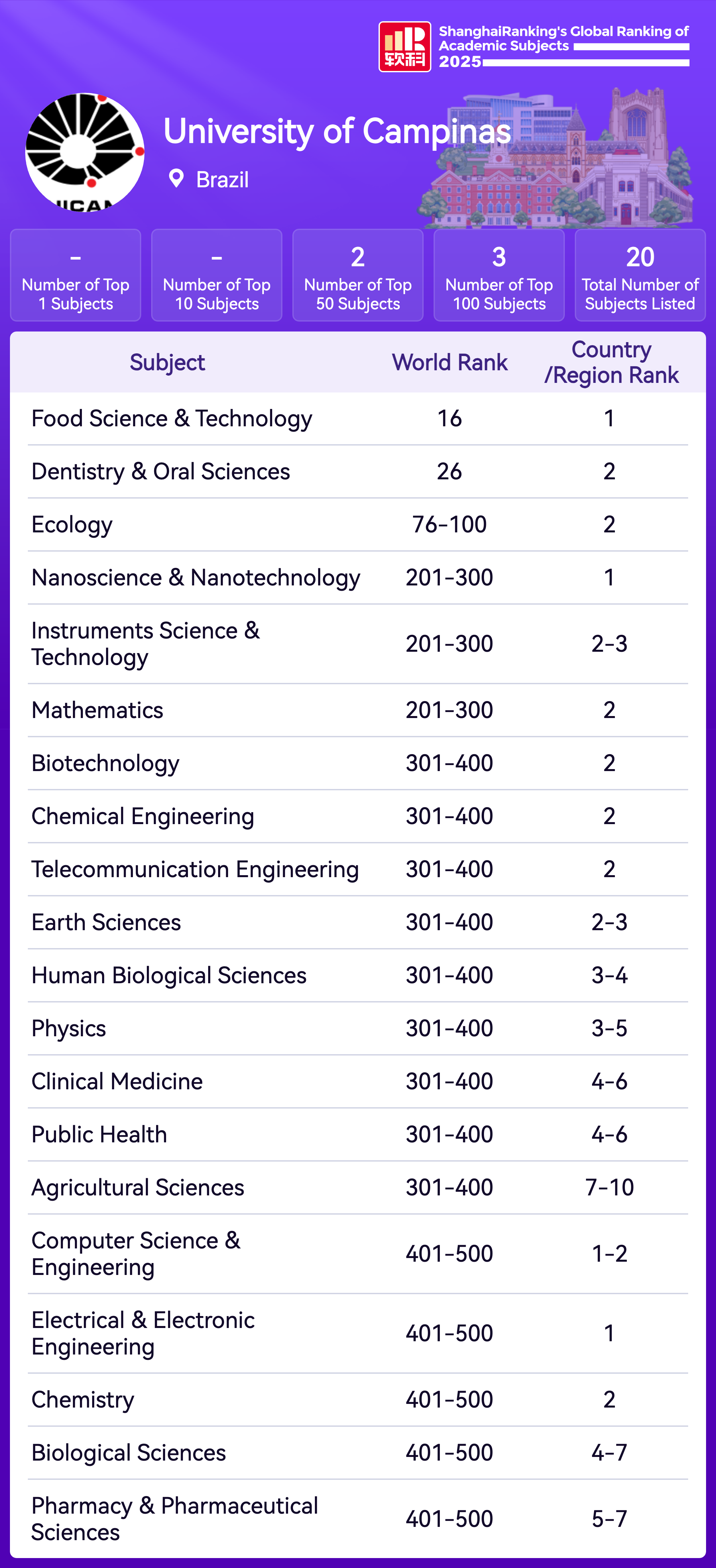Viewport: 716px width, 1568px height.
Task: Click the Pharmacy & Pharmaceutical Sciences subject
Action: [x=175, y=1519]
